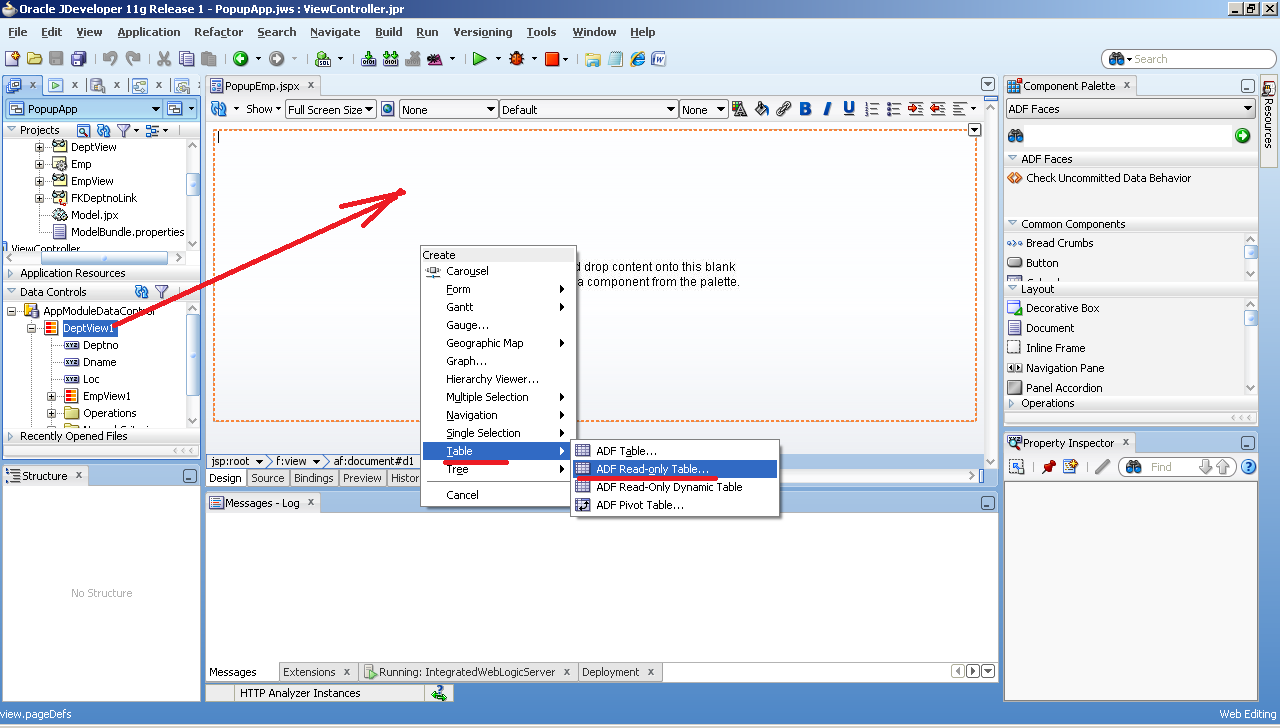Toggle italic formatting in the editor toolbar
This screenshot has height=728, width=1280.
click(x=825, y=108)
